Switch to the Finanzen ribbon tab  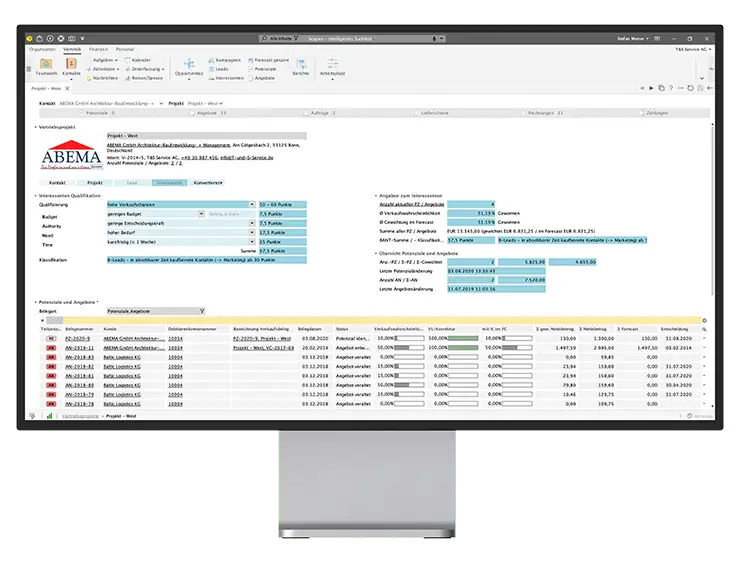tap(98, 49)
